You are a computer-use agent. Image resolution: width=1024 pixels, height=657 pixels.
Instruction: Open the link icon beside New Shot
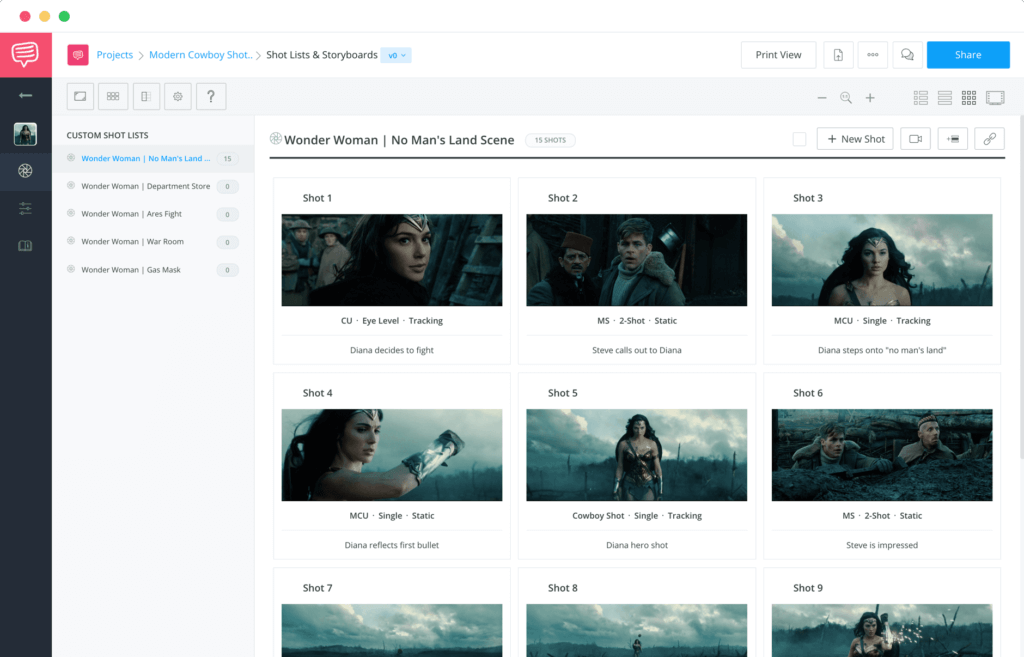988,138
